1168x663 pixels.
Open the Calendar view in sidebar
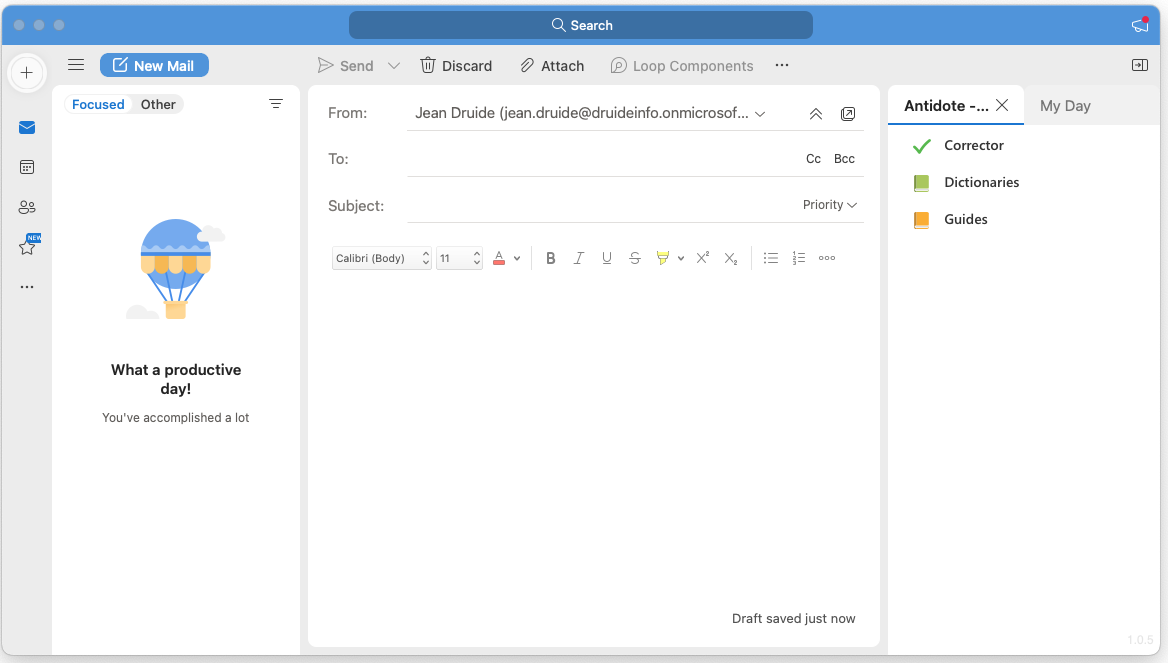[x=27, y=167]
